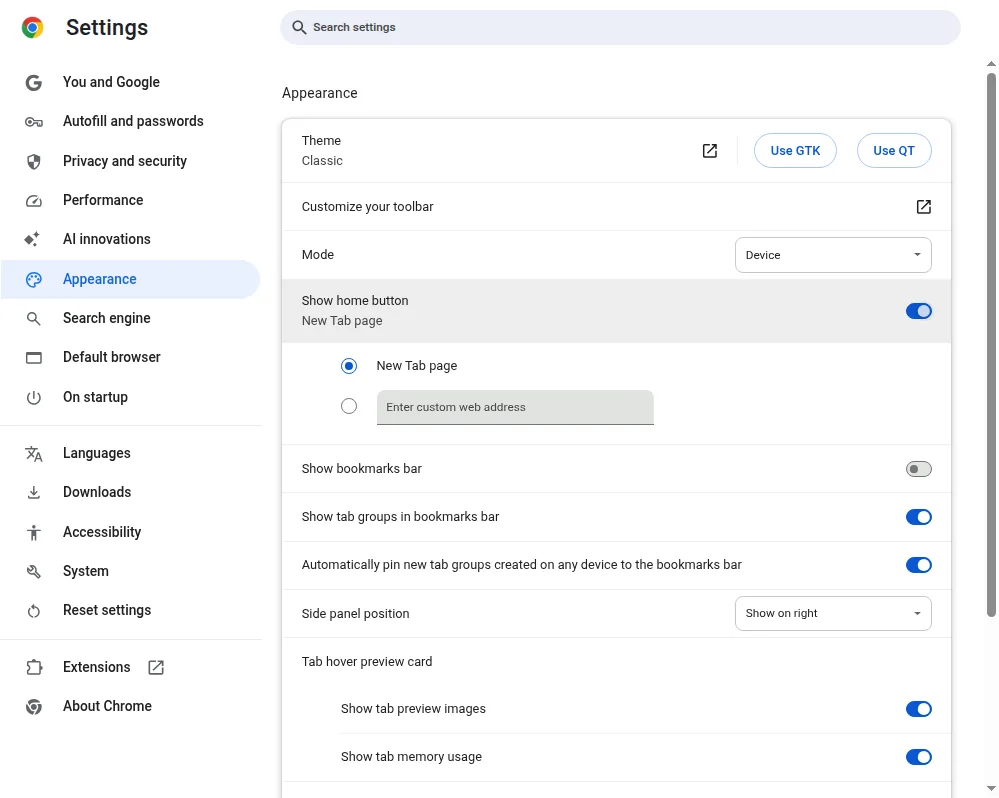
Task: Select the New Tab page radio button
Action: click(349, 366)
